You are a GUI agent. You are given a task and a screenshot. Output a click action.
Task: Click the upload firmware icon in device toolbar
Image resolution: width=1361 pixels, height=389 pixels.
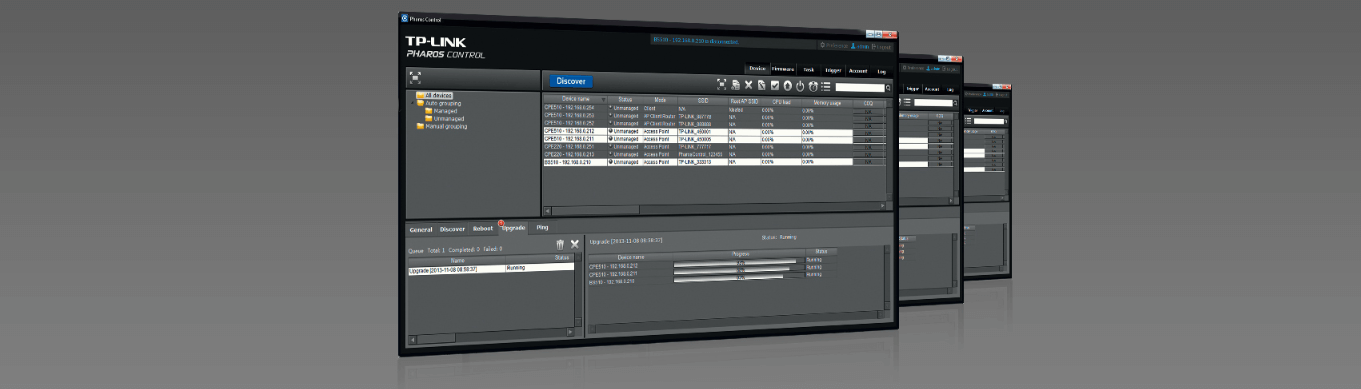coord(787,86)
